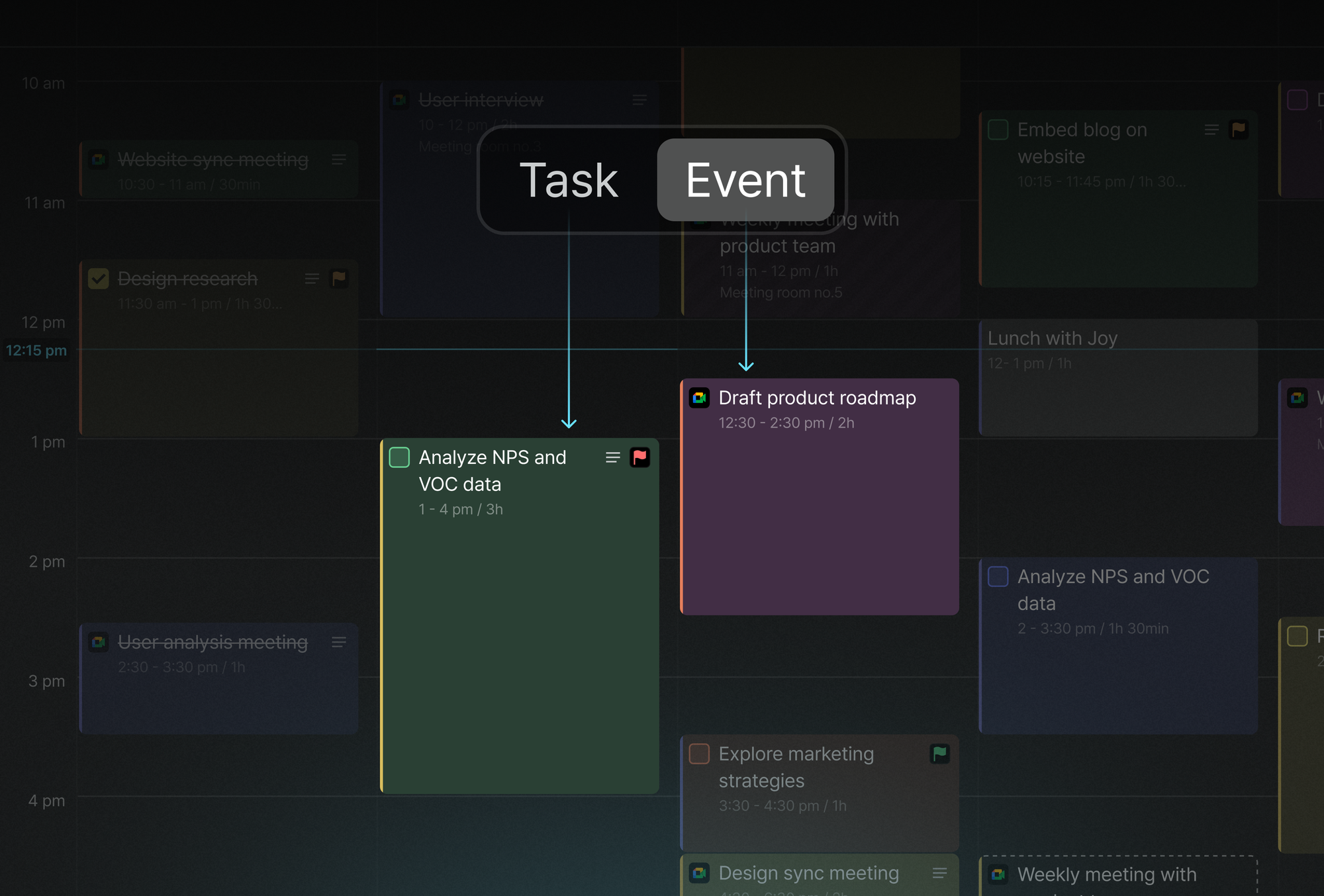Open the Lunch with Joy event
The width and height of the screenshot is (1324, 896).
coord(1118,377)
